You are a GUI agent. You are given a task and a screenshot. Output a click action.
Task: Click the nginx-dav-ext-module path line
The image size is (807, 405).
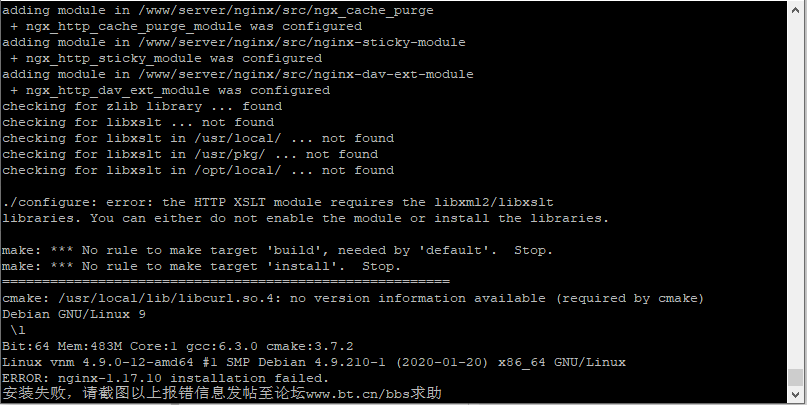[238, 75]
